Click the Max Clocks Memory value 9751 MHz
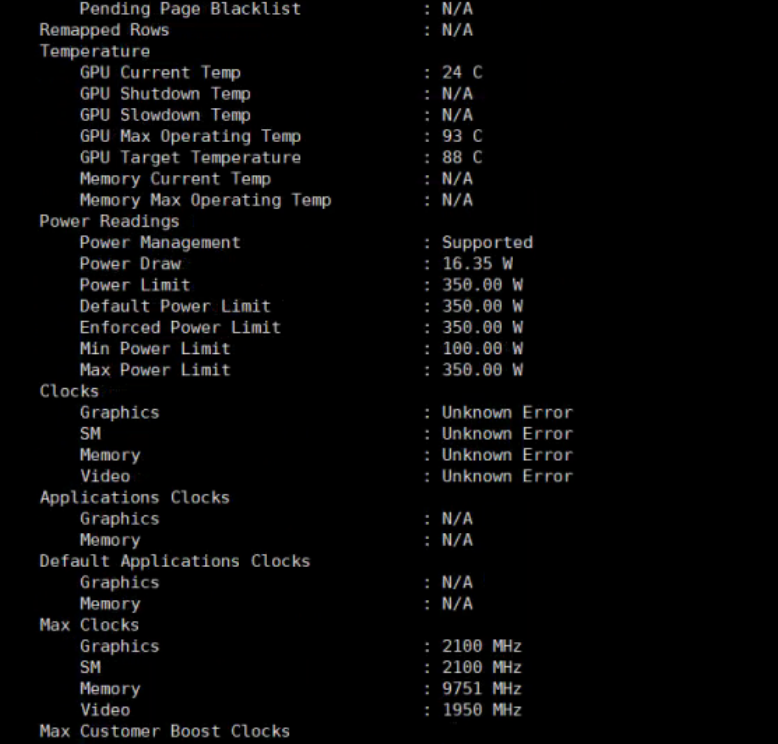This screenshot has width=778, height=744. pos(482,689)
